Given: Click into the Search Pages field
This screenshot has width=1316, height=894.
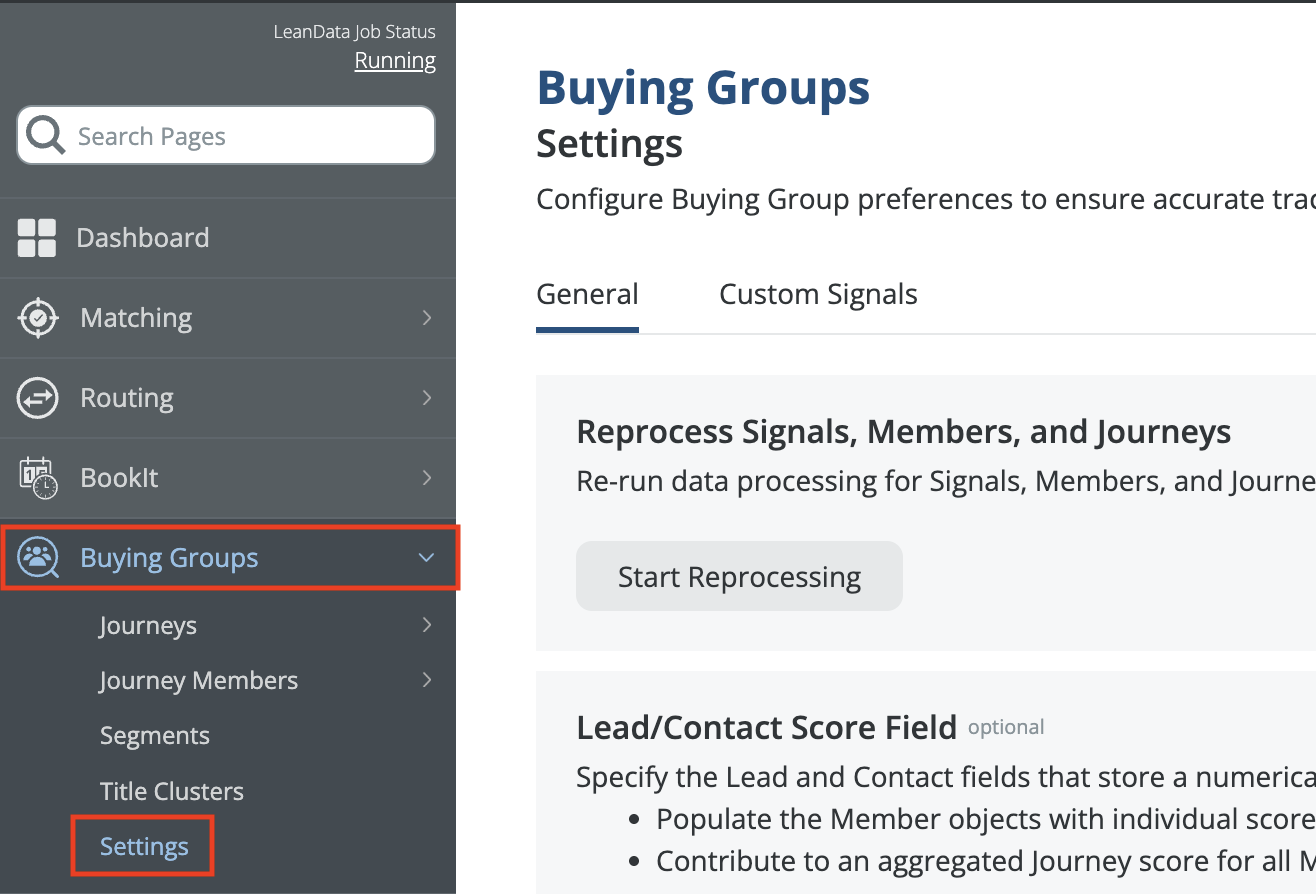Looking at the screenshot, I should [x=240, y=136].
